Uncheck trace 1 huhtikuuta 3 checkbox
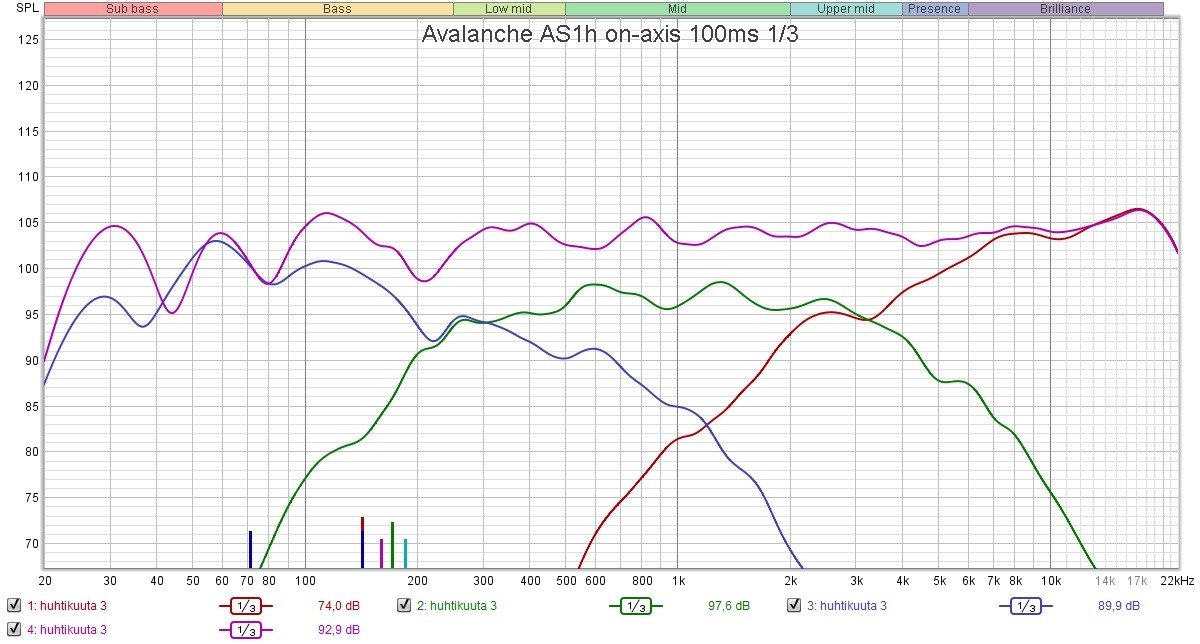The height and width of the screenshot is (644, 1200). coord(13,605)
